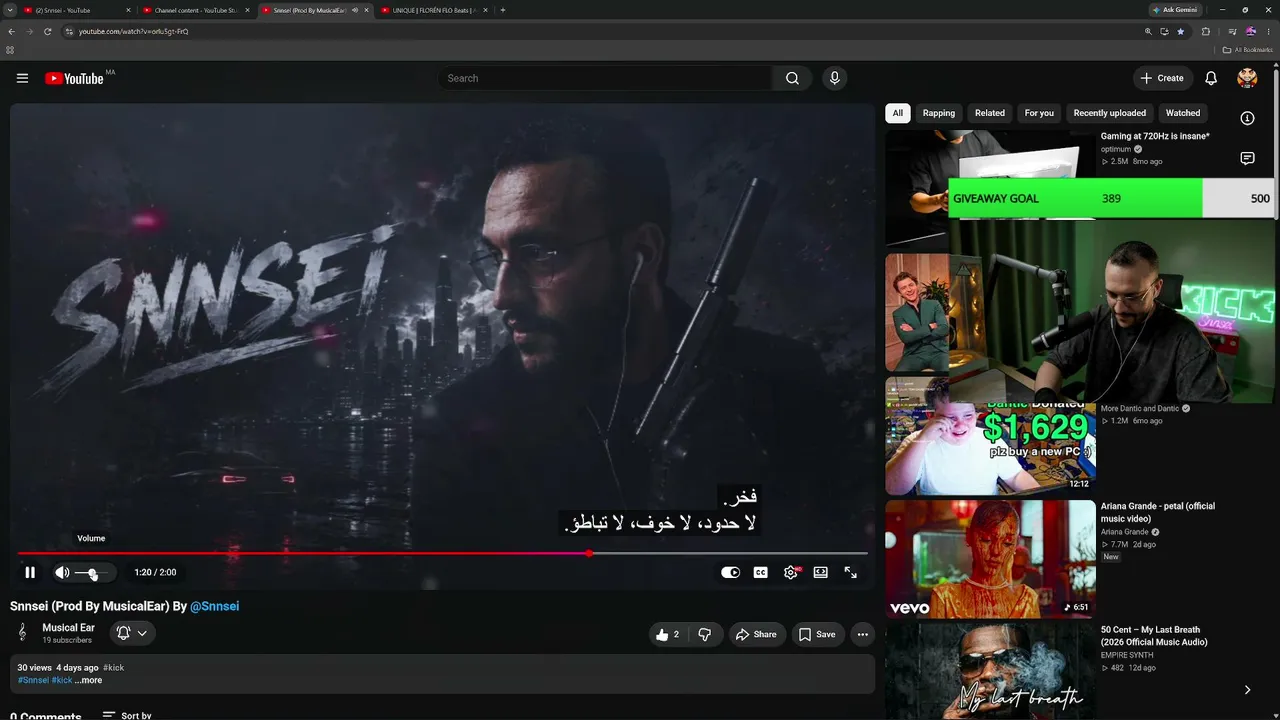1280x720 pixels.
Task: Expand the side panel with the right chevron
Action: tap(1247, 690)
